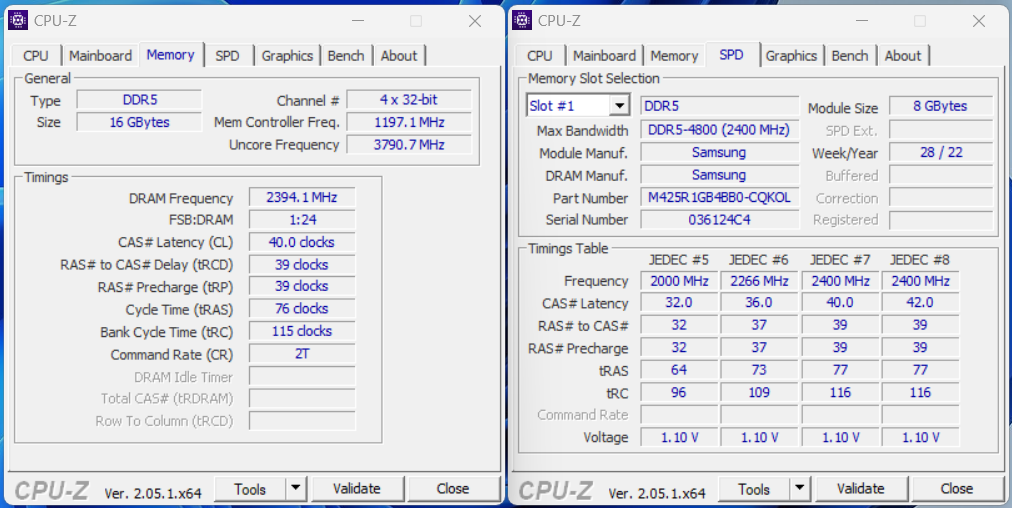Screen dimensions: 1012x508
Task: Click the 4 x 32-bit channel value
Action: pos(409,100)
